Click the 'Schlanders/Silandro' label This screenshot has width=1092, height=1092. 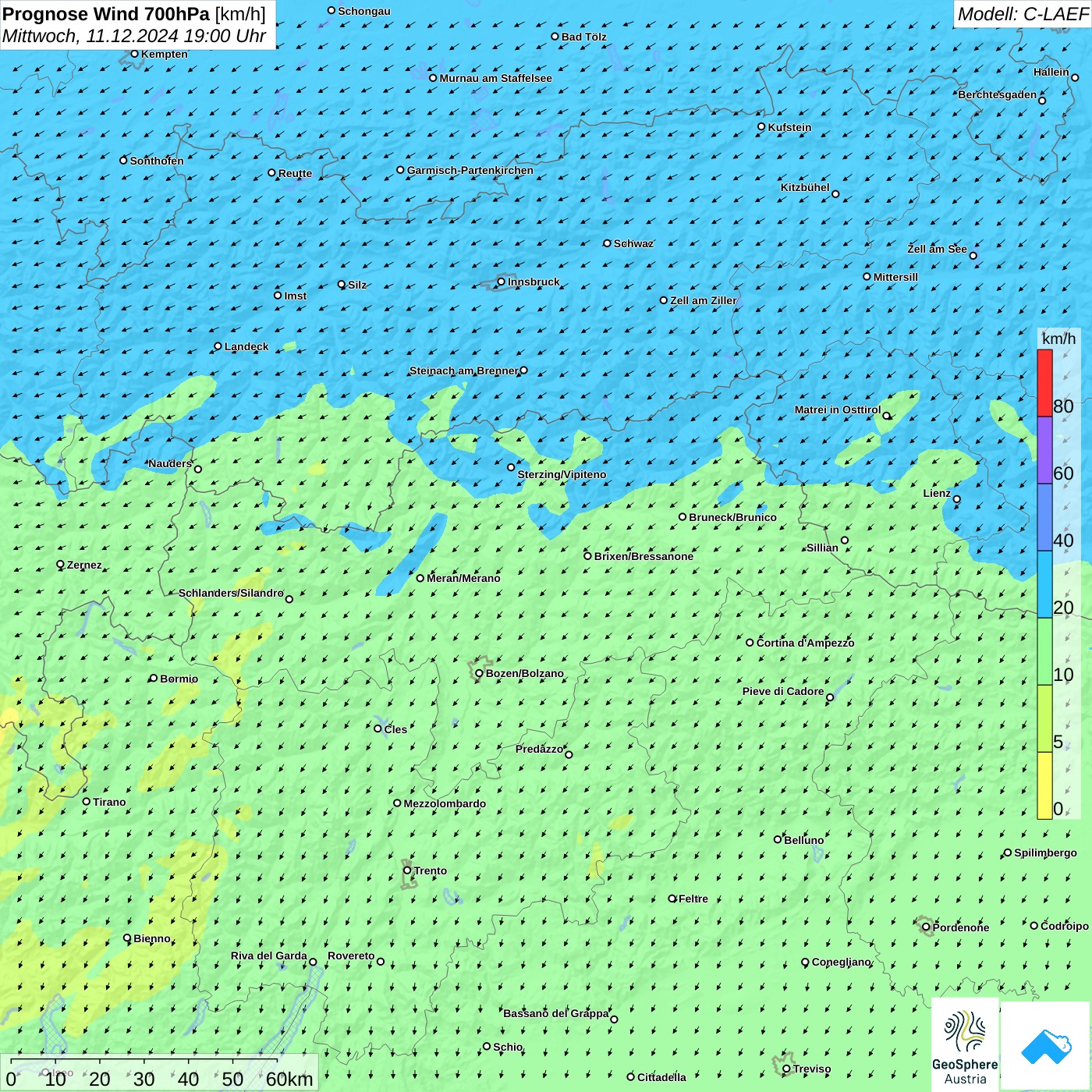[231, 593]
